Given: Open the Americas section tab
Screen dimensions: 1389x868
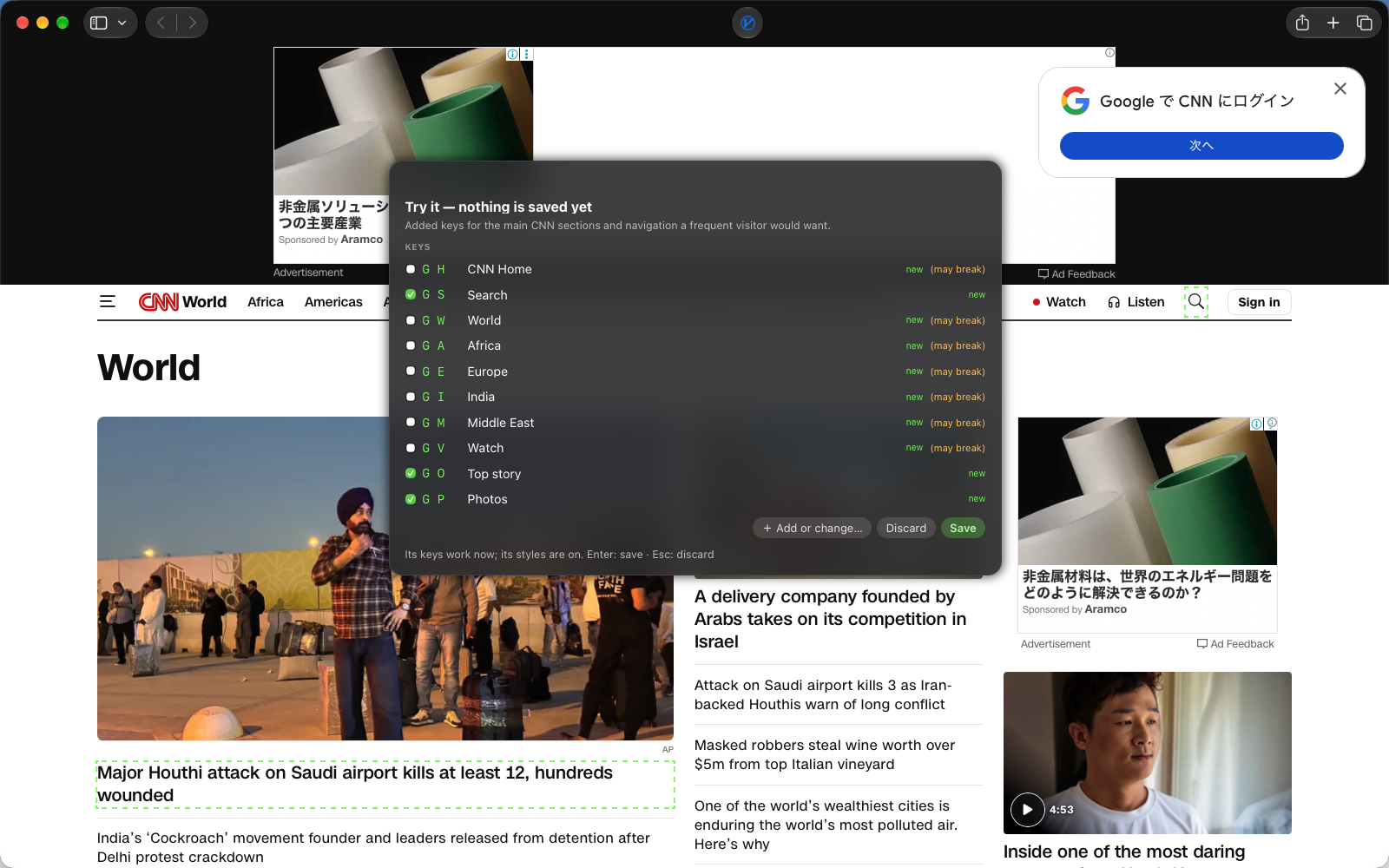Looking at the screenshot, I should (333, 302).
